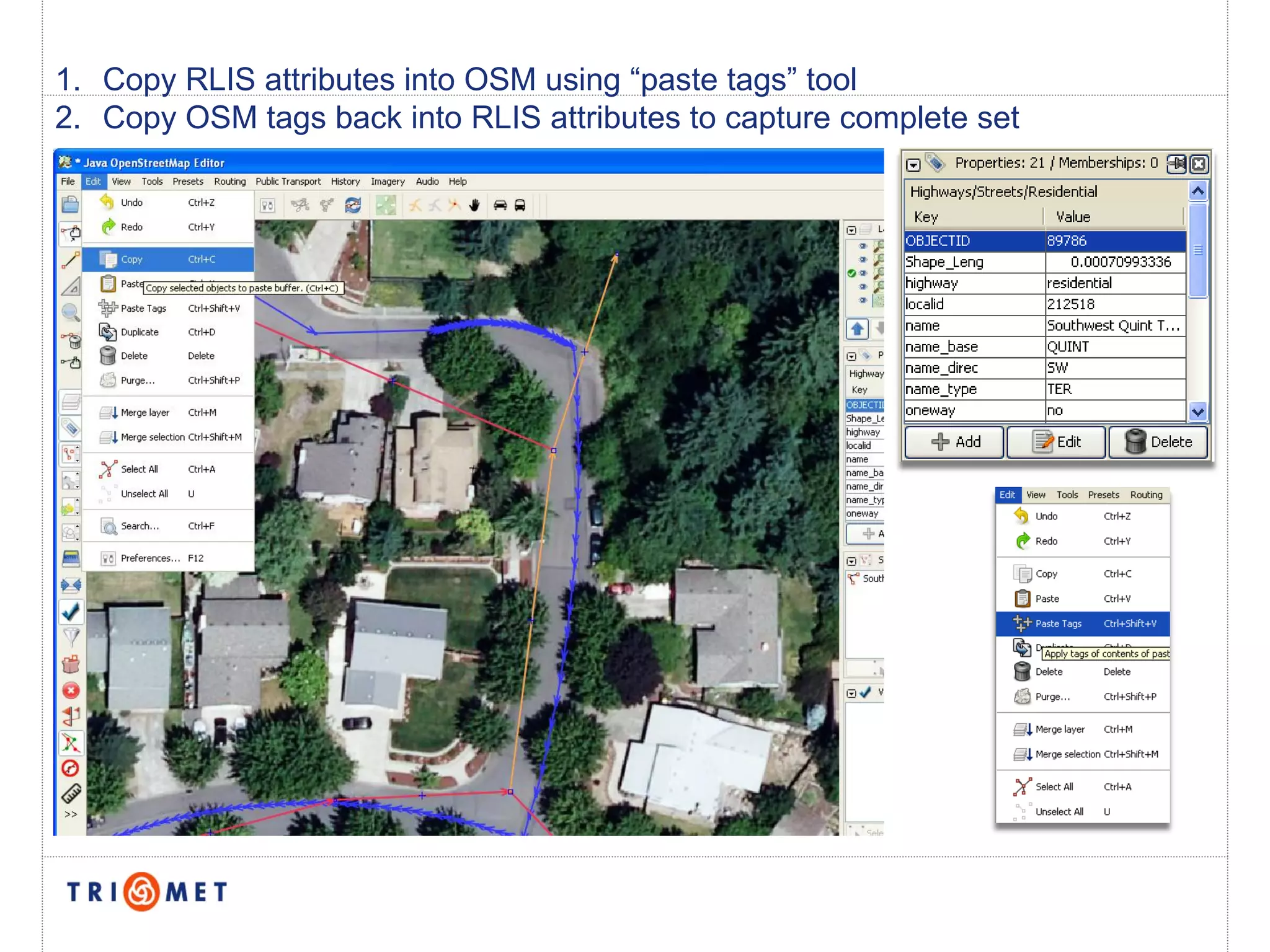The width and height of the screenshot is (1270, 952).
Task: Collapse the Selection side panel
Action: click(x=851, y=561)
